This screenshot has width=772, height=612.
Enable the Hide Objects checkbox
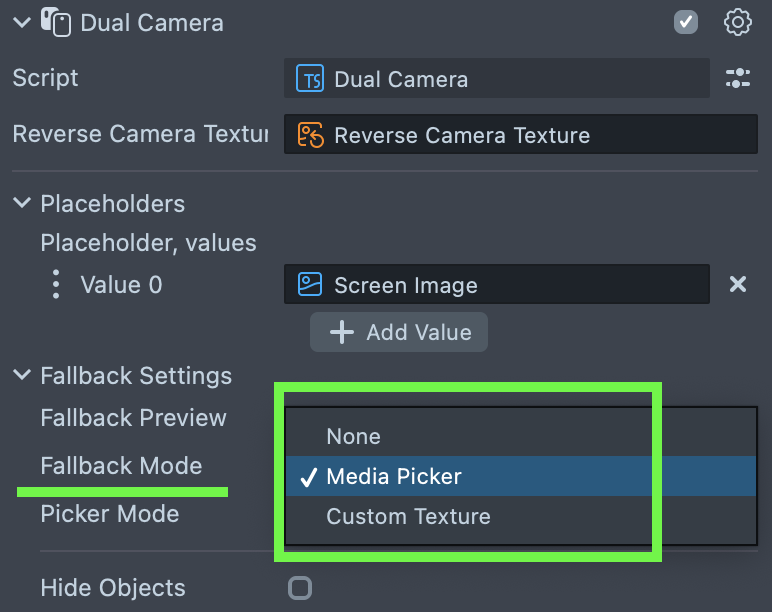300,588
